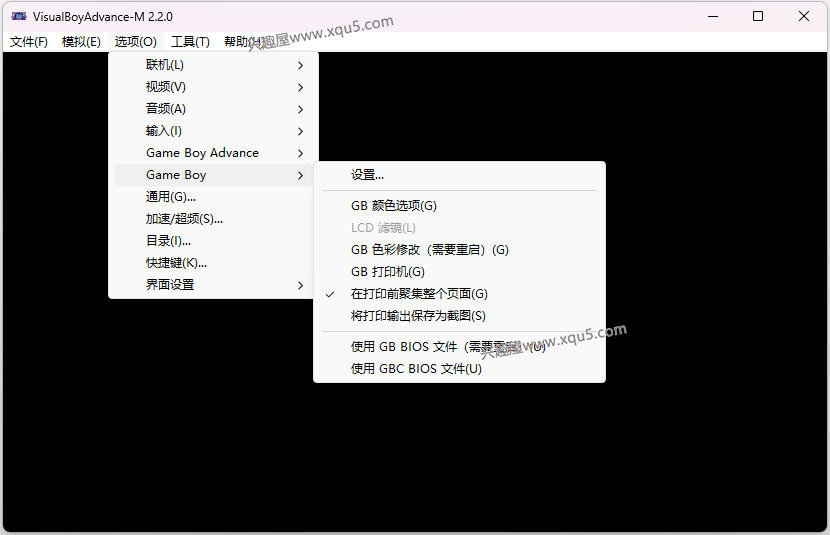
Task: Click 设置... in Game Boy submenu
Action: tap(459, 175)
